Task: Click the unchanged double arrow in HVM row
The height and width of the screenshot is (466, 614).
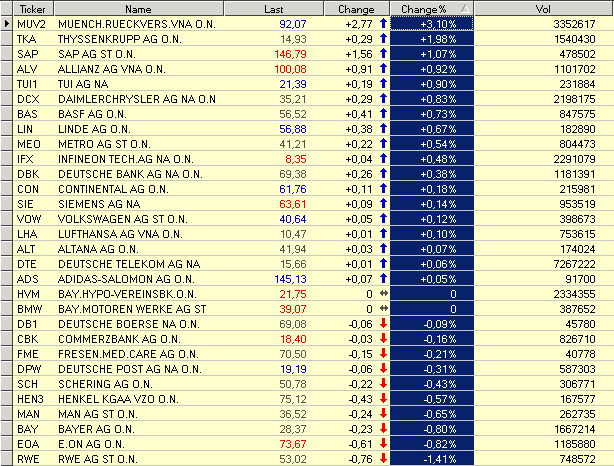Action: 384,293
